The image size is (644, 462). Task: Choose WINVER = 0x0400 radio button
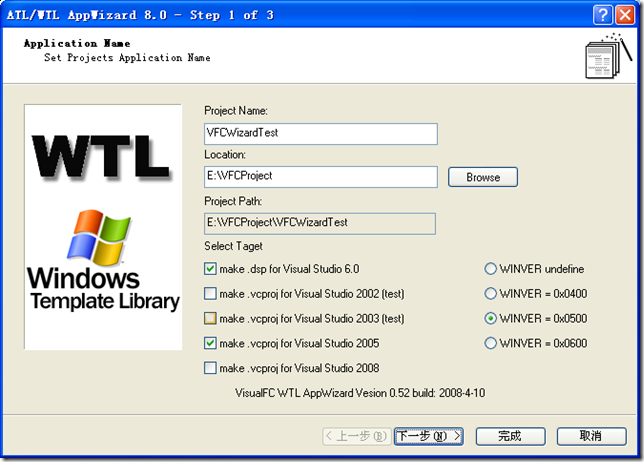(491, 294)
